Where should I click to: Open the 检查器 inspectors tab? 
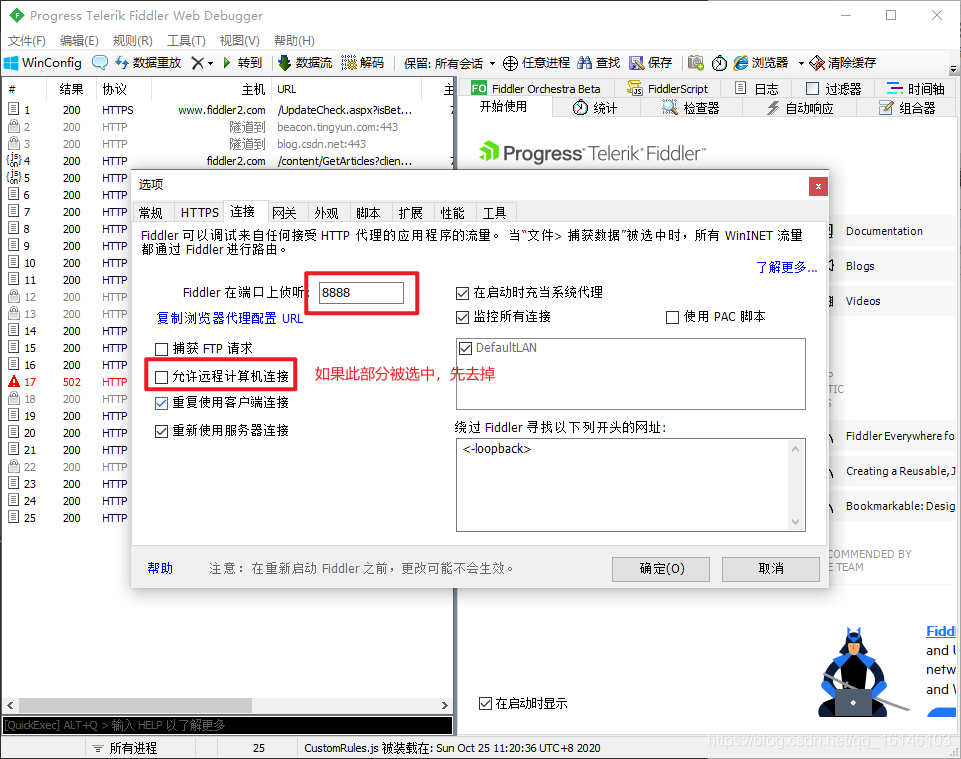click(x=691, y=108)
